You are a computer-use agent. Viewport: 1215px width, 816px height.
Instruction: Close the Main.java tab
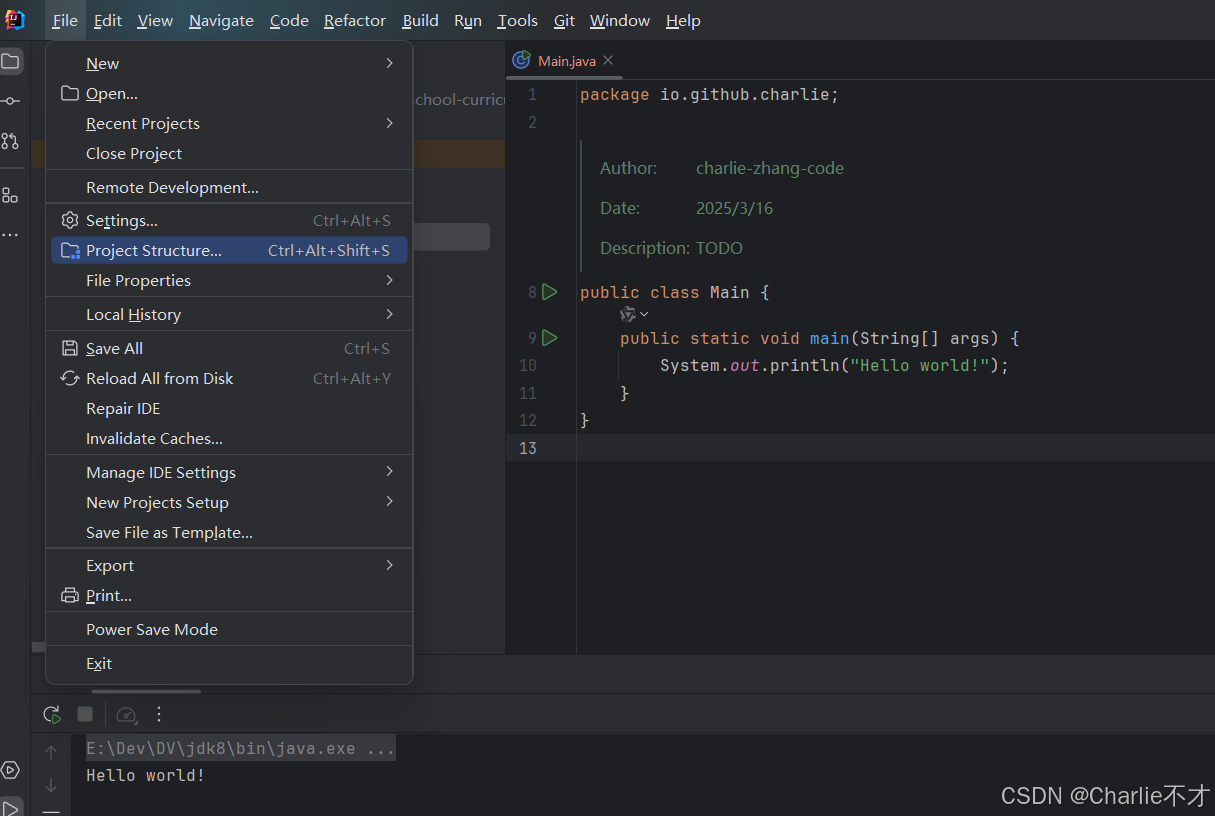[x=608, y=61]
